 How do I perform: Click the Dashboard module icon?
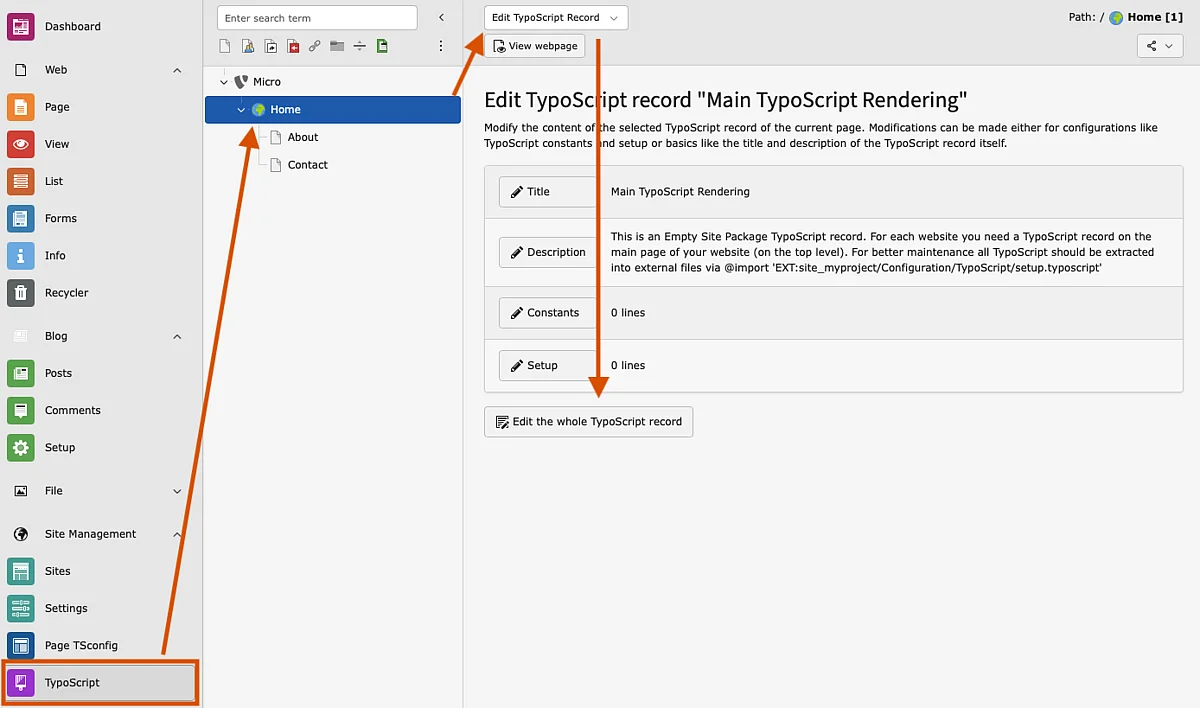(x=21, y=27)
